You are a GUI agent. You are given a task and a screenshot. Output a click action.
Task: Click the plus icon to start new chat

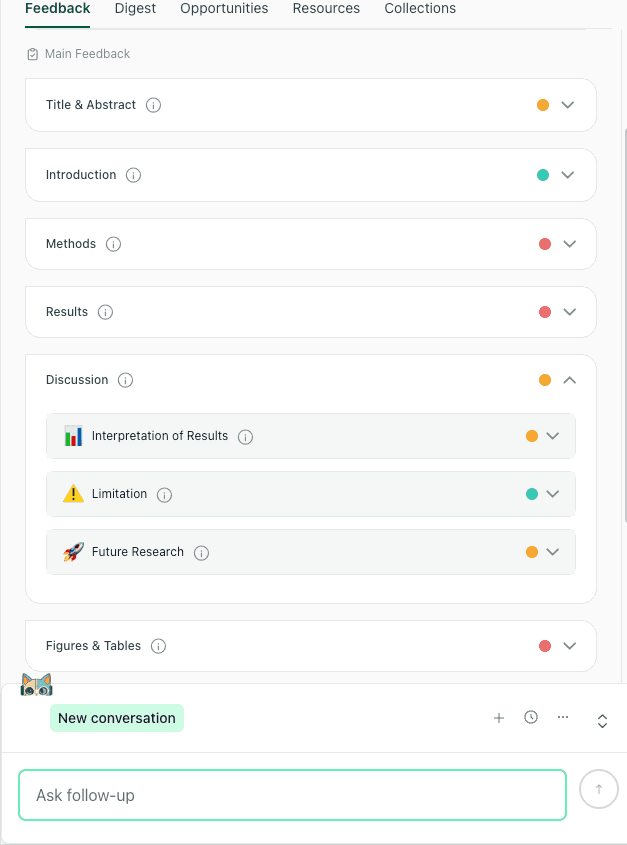[499, 717]
